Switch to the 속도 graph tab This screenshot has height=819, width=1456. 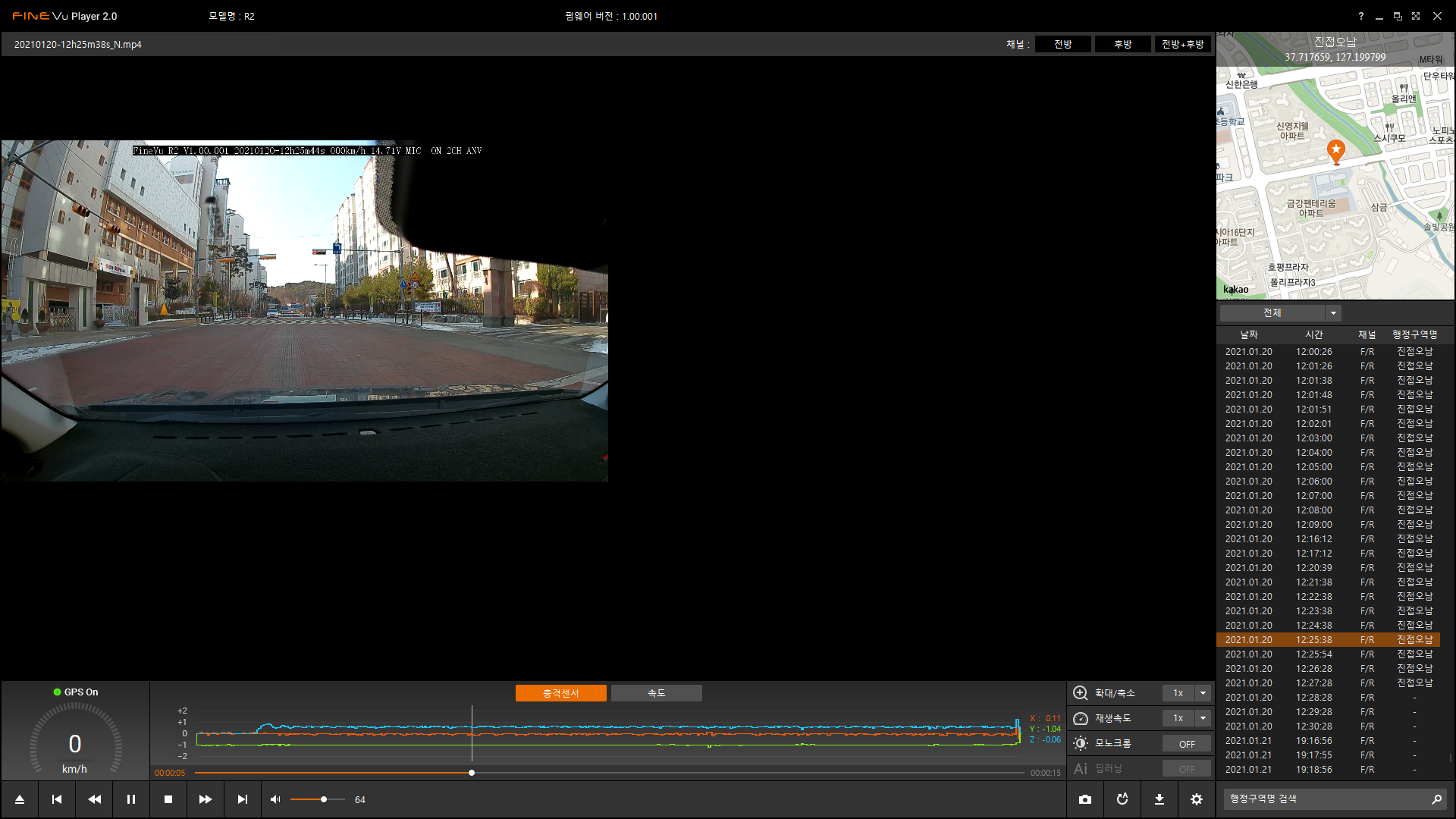(656, 693)
